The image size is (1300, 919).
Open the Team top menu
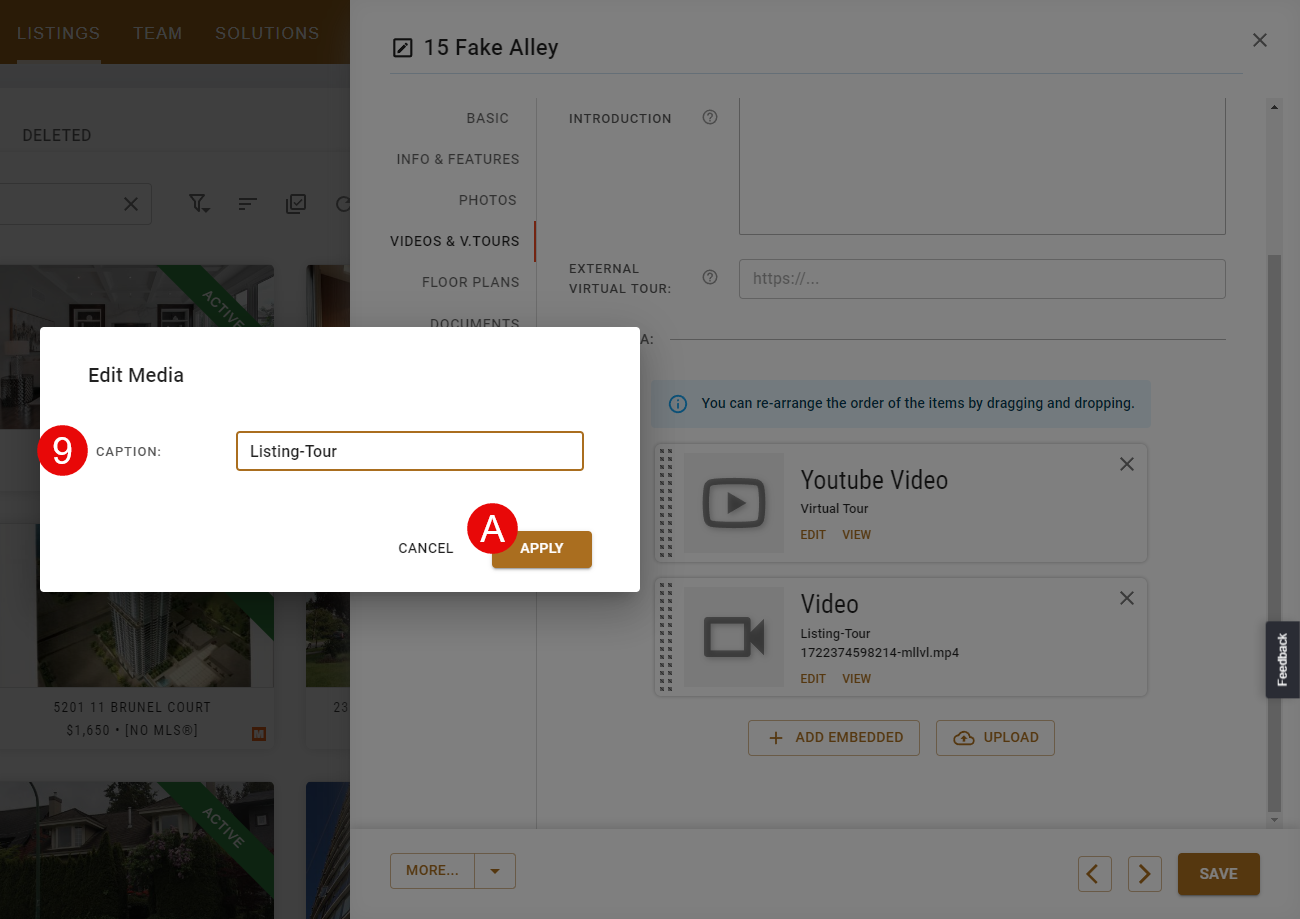click(158, 33)
